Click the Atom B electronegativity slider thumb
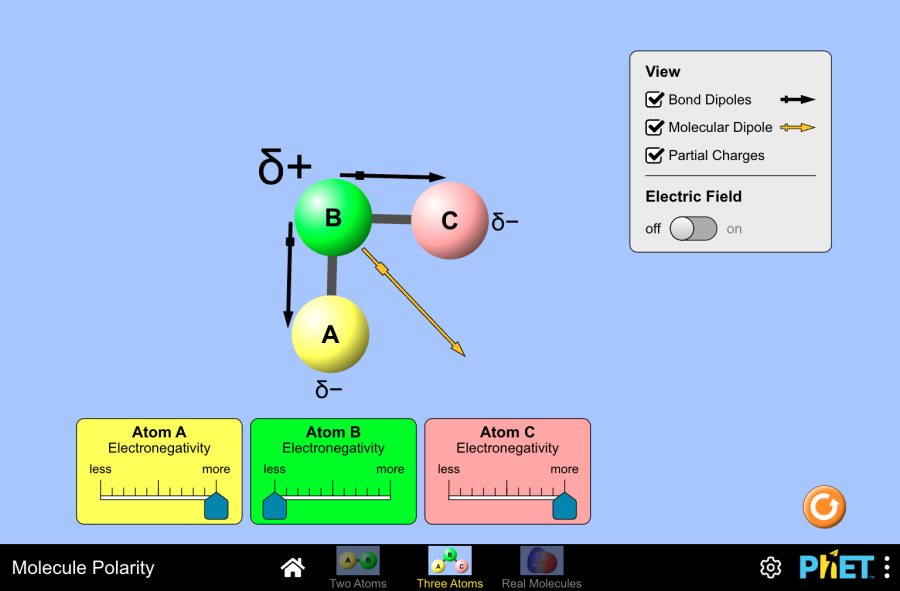Image resolution: width=900 pixels, height=591 pixels. click(x=275, y=505)
